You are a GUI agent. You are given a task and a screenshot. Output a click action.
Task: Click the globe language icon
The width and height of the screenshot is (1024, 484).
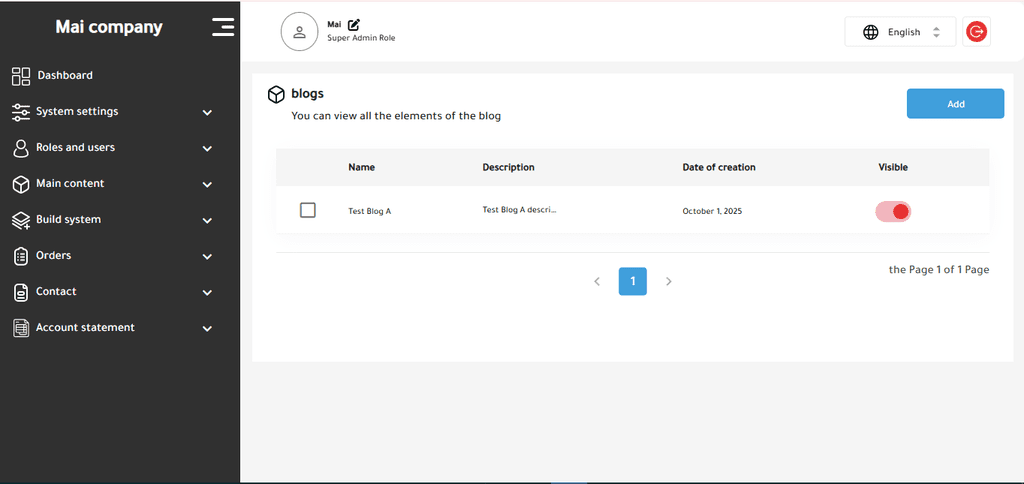pos(871,32)
